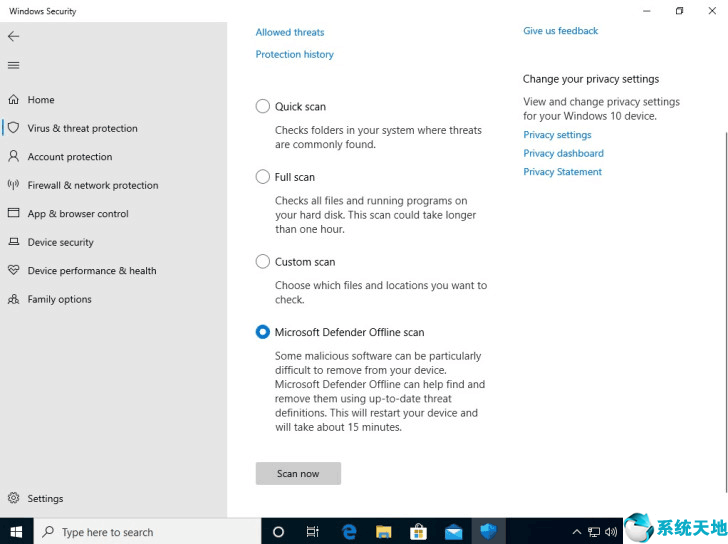Open the Allowed threats link
728x544 pixels.
pyautogui.click(x=290, y=32)
